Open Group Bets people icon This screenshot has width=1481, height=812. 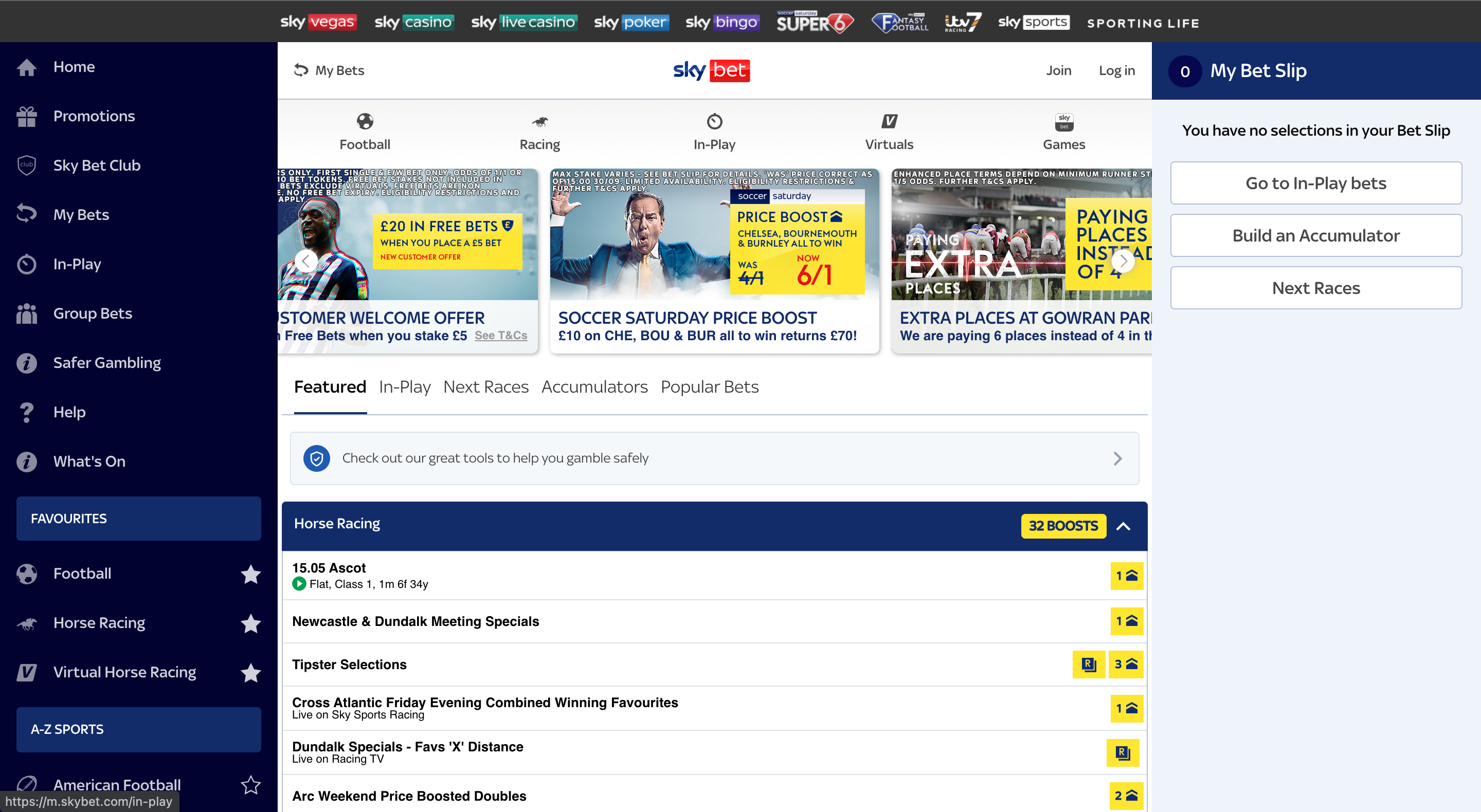(26, 314)
